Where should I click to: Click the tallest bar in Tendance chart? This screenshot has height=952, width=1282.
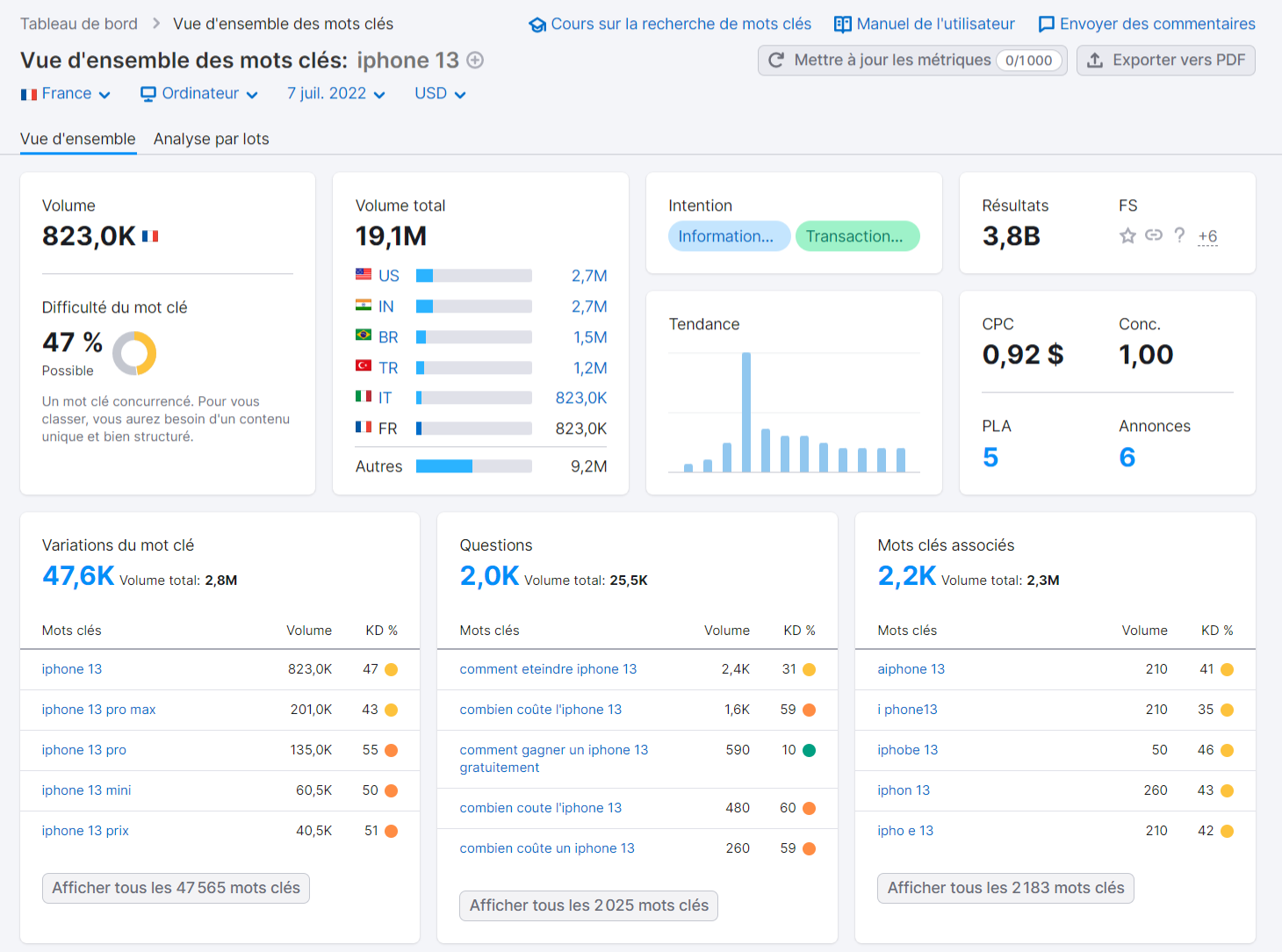(746, 412)
